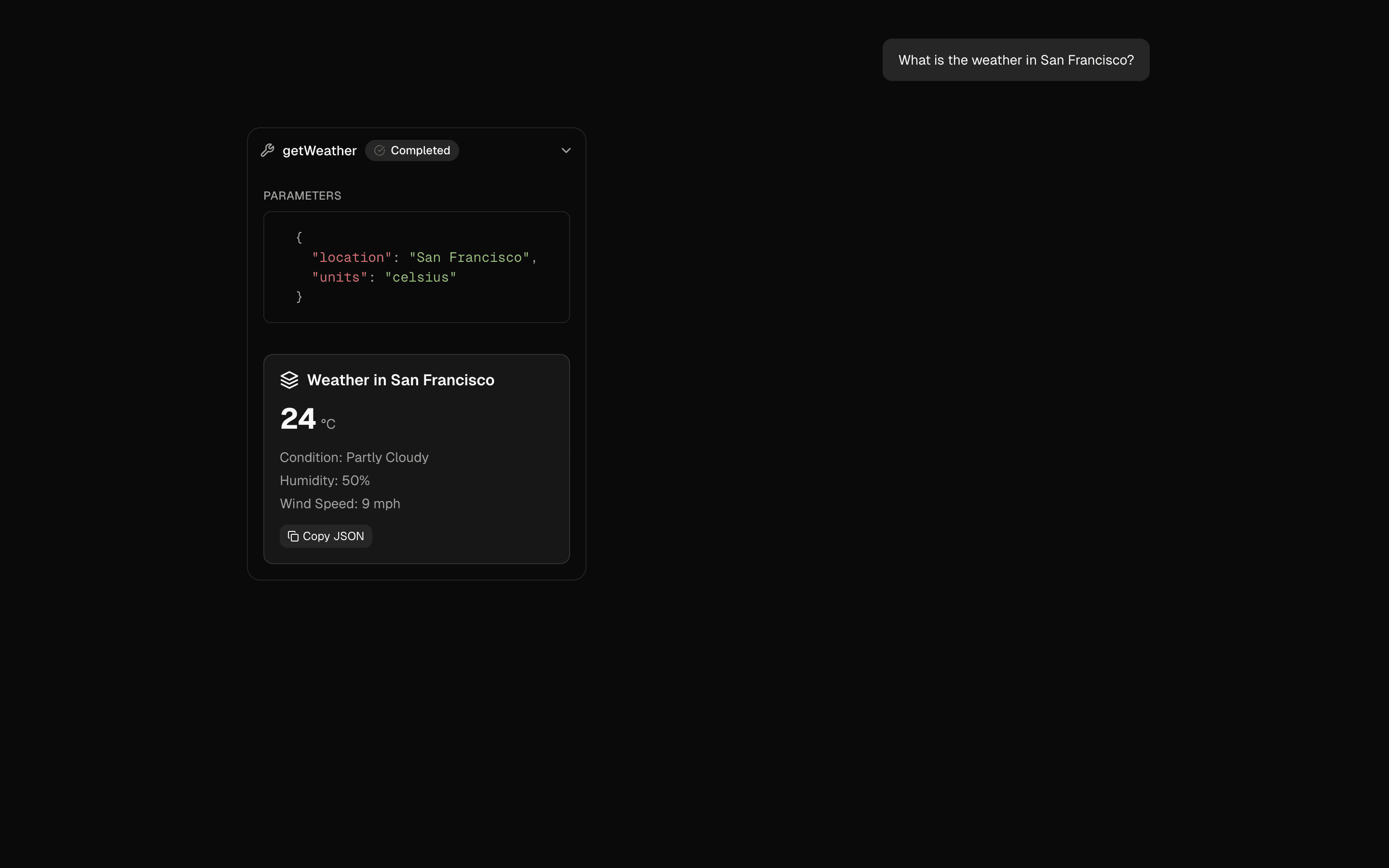The width and height of the screenshot is (1389, 868).
Task: Select the PARAMETERS section label
Action: 302,195
